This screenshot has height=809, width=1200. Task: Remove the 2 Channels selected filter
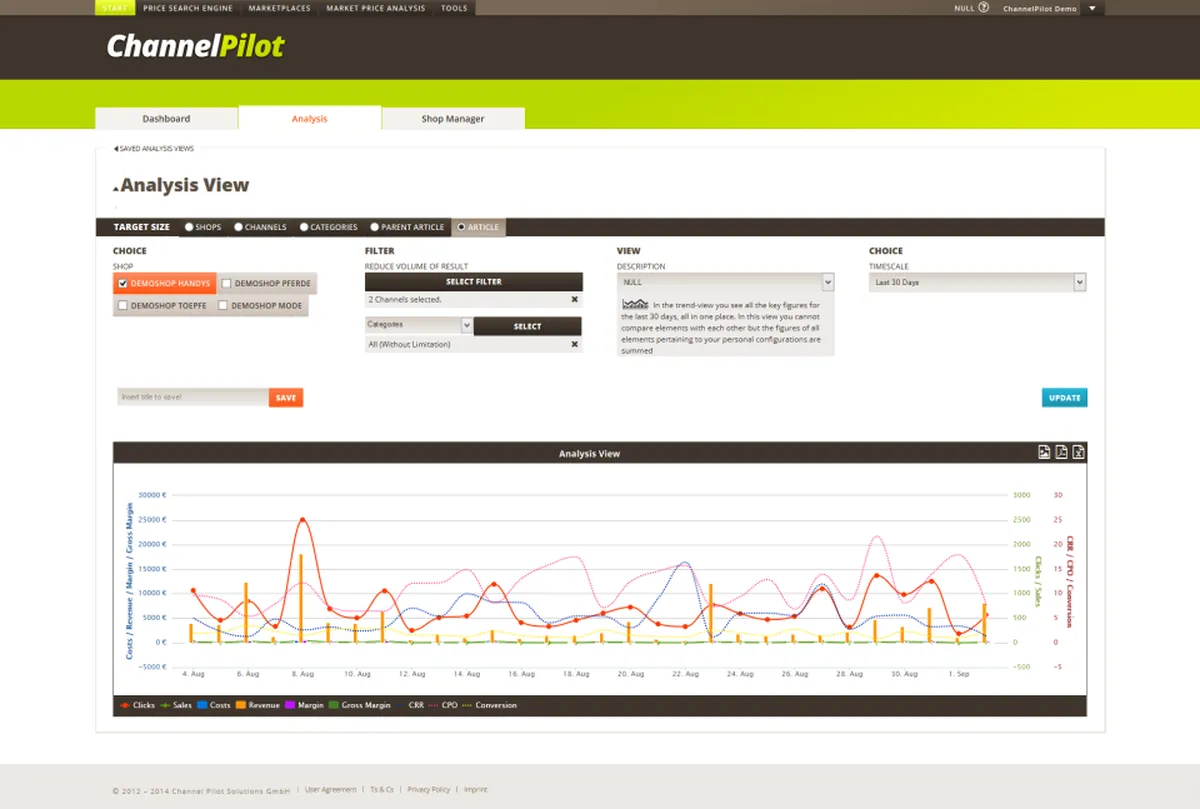tap(574, 299)
